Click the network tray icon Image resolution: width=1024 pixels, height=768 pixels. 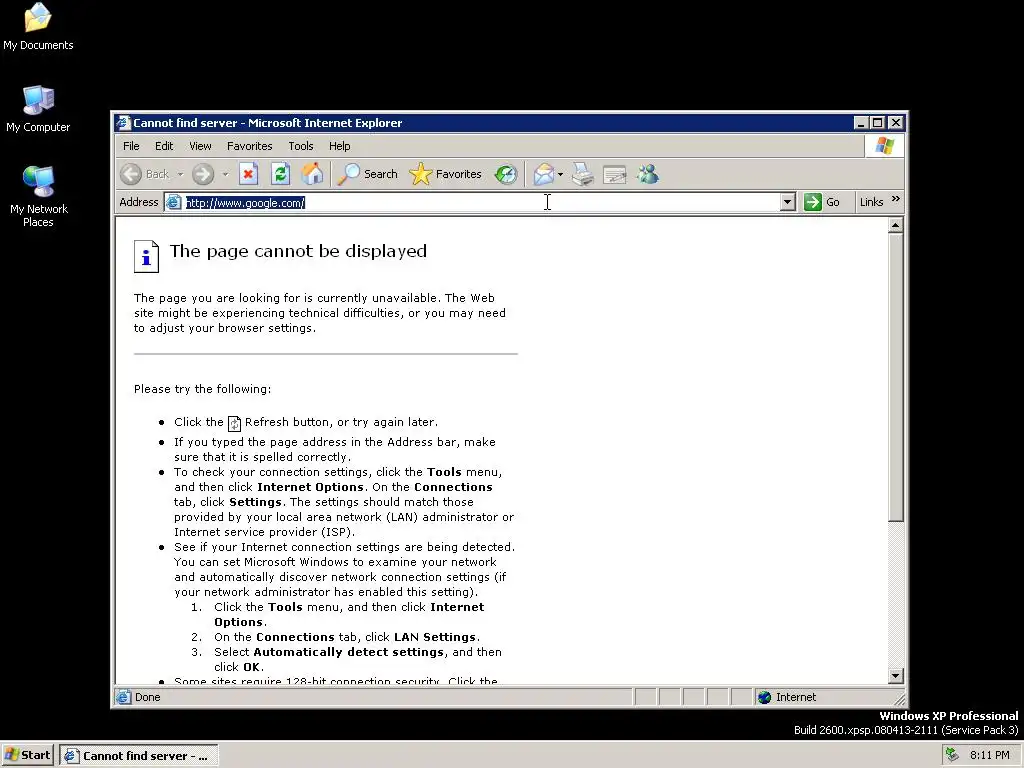click(x=952, y=755)
